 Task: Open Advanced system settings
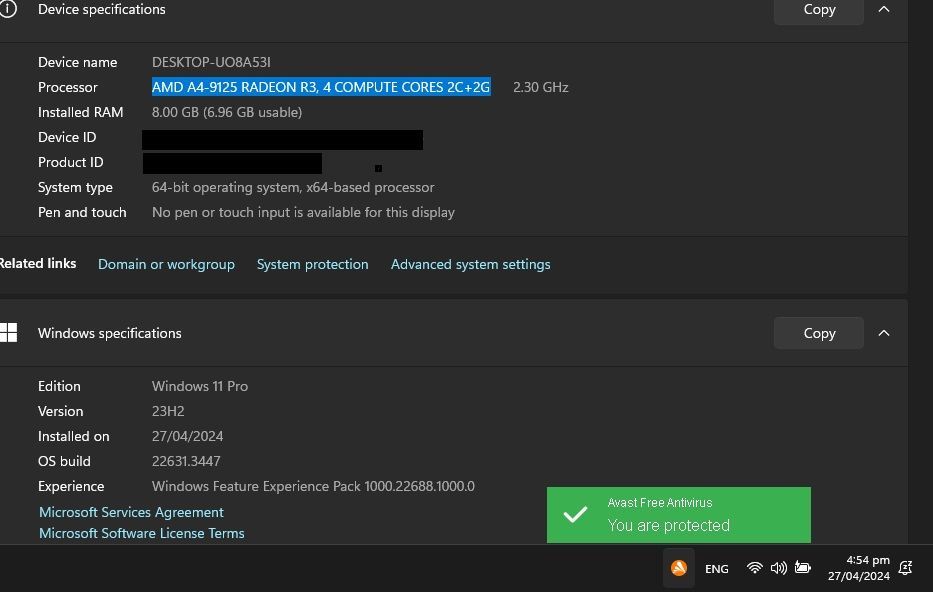pyautogui.click(x=470, y=264)
